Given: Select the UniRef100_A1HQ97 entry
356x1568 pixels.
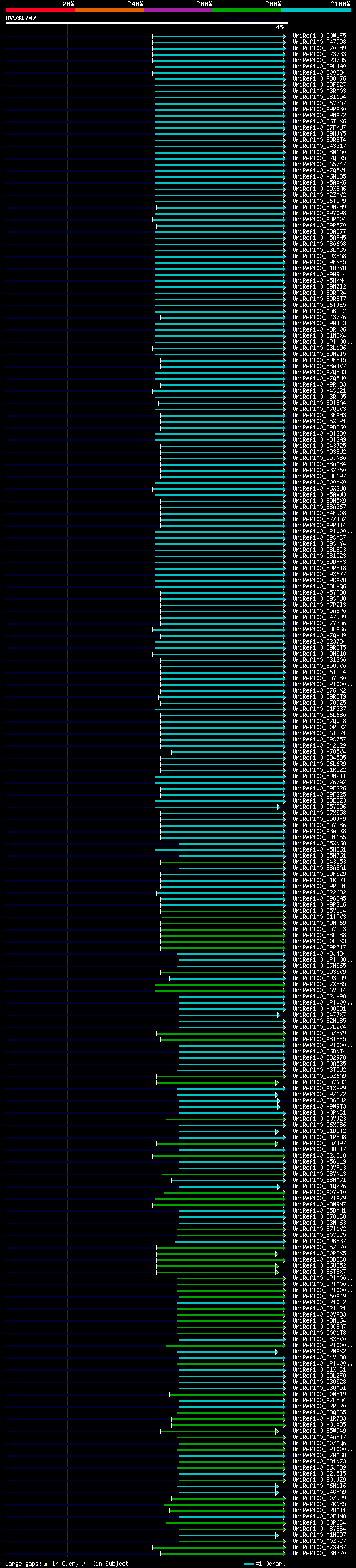Looking at the screenshot, I should [x=319, y=1535].
